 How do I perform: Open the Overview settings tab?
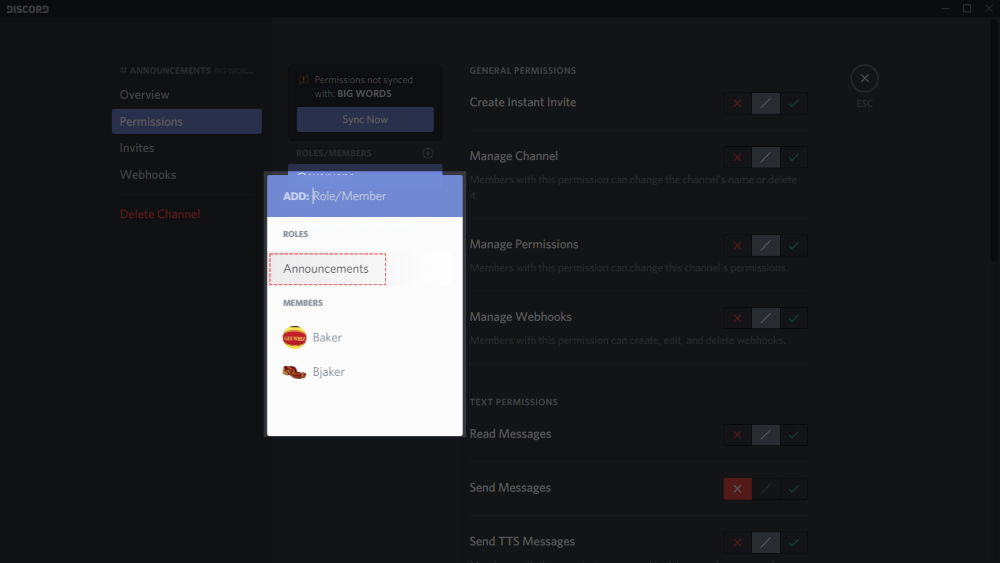tap(187, 94)
